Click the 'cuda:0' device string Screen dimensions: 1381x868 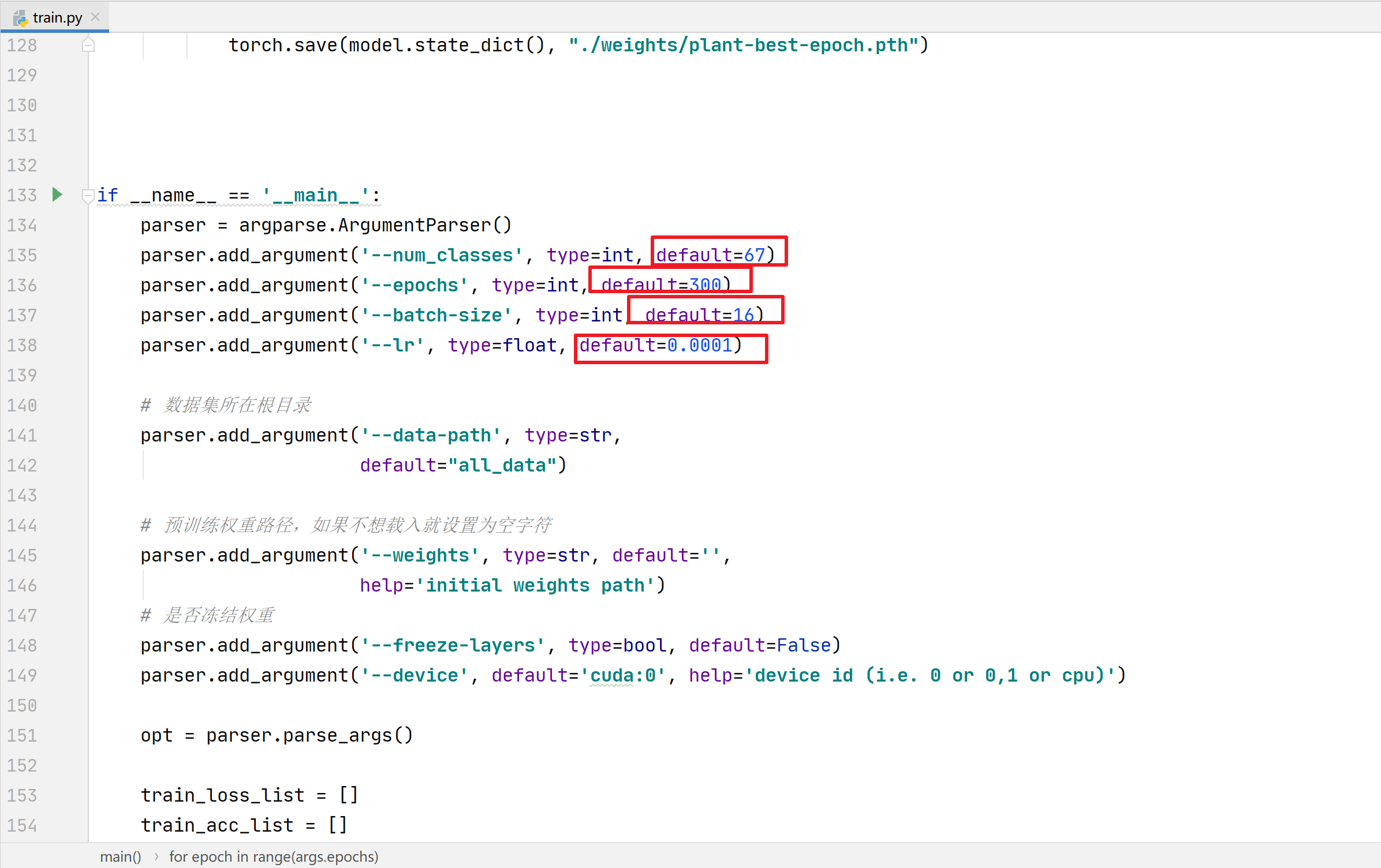pyautogui.click(x=622, y=675)
